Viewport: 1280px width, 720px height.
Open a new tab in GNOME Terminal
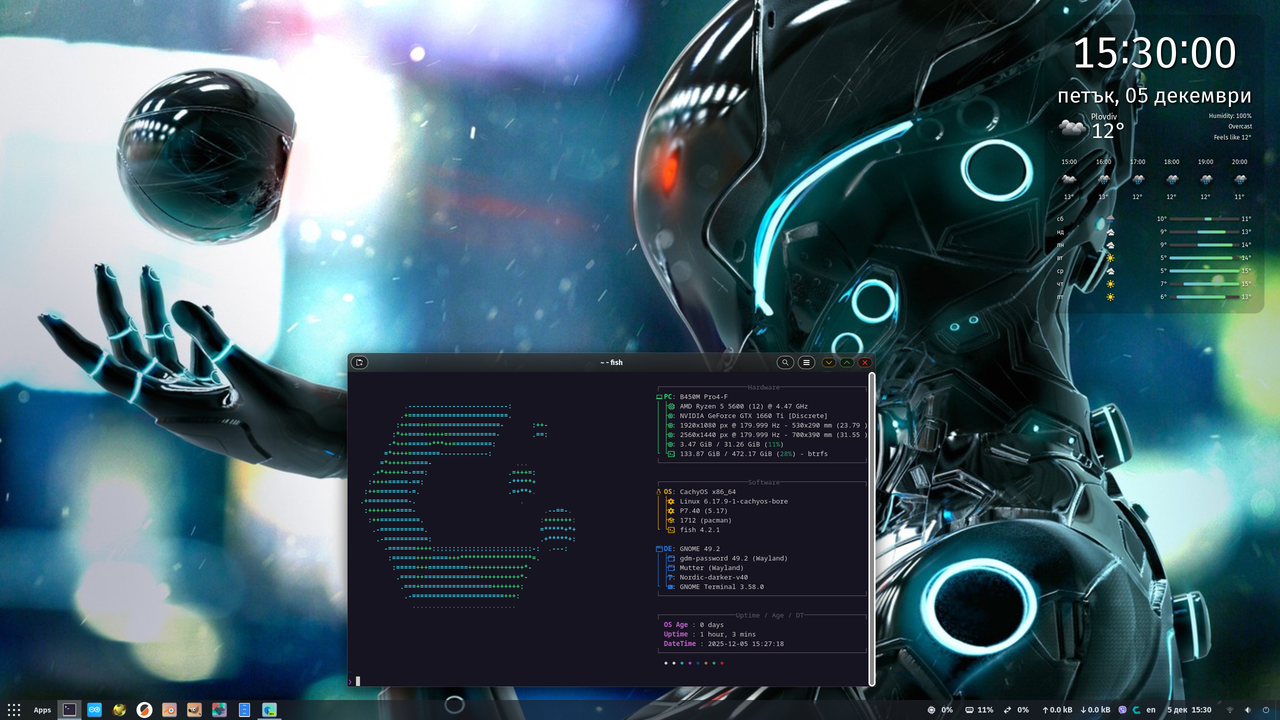pos(360,362)
